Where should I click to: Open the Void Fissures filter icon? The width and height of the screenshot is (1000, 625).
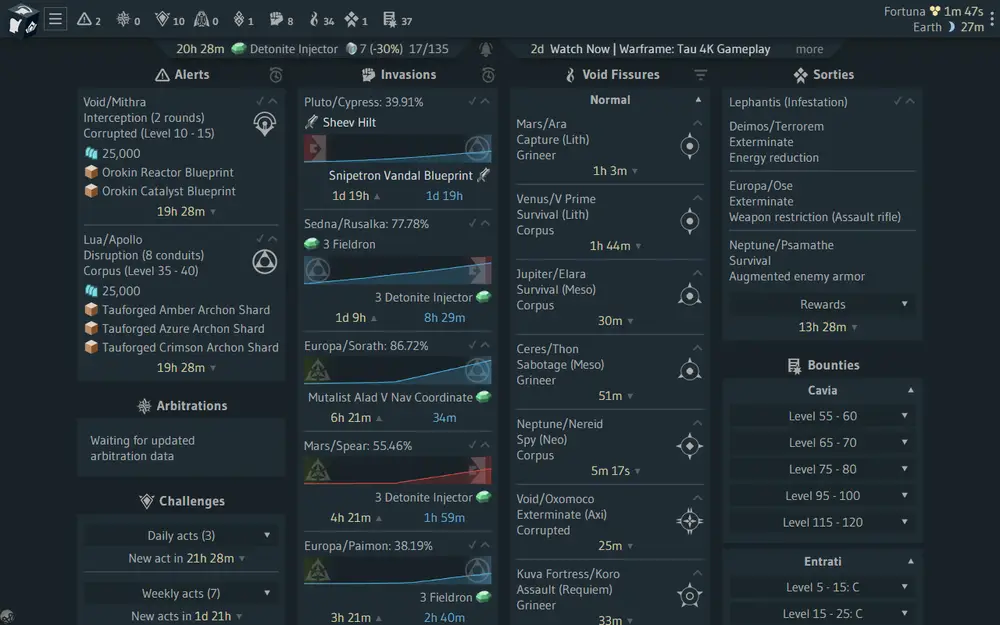pos(700,75)
